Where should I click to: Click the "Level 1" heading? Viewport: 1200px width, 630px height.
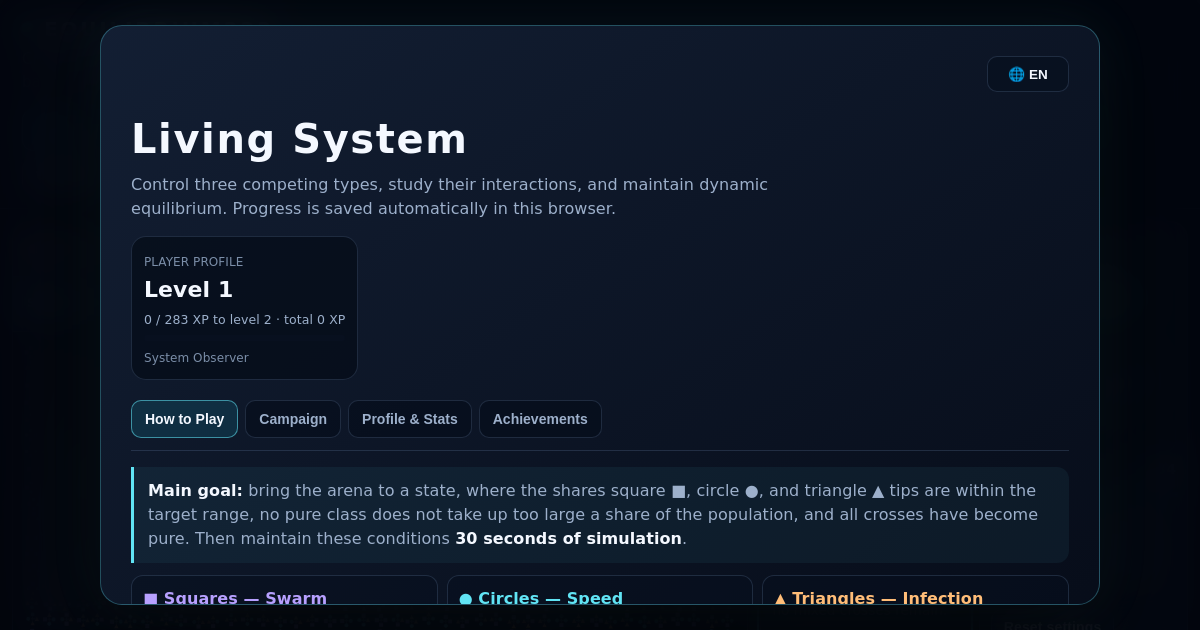pos(188,289)
